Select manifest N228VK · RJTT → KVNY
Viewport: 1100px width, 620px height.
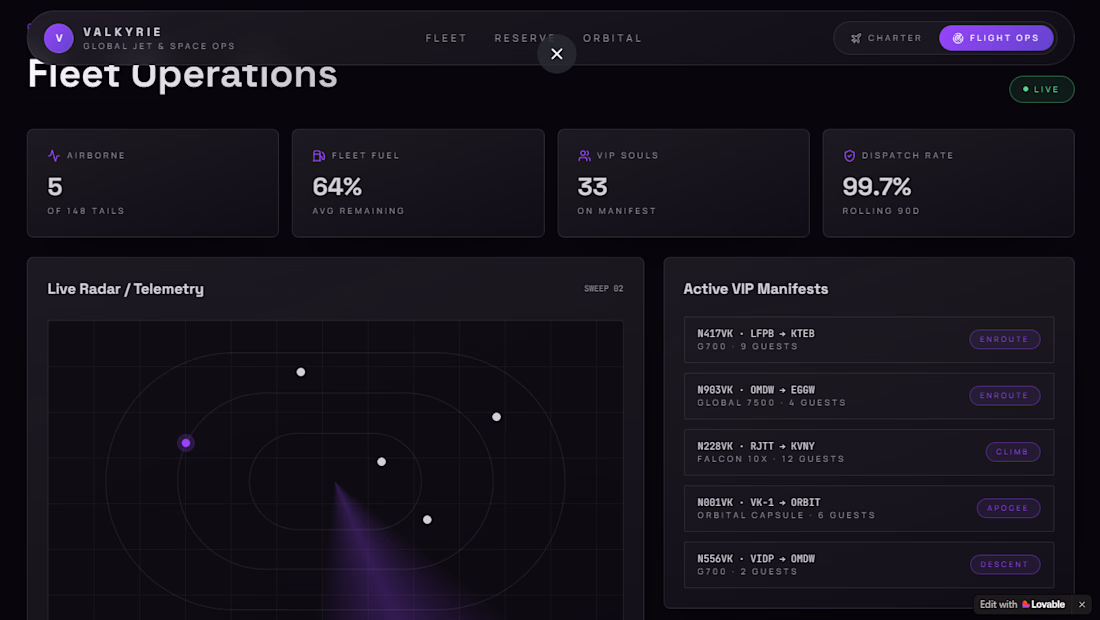(x=868, y=452)
